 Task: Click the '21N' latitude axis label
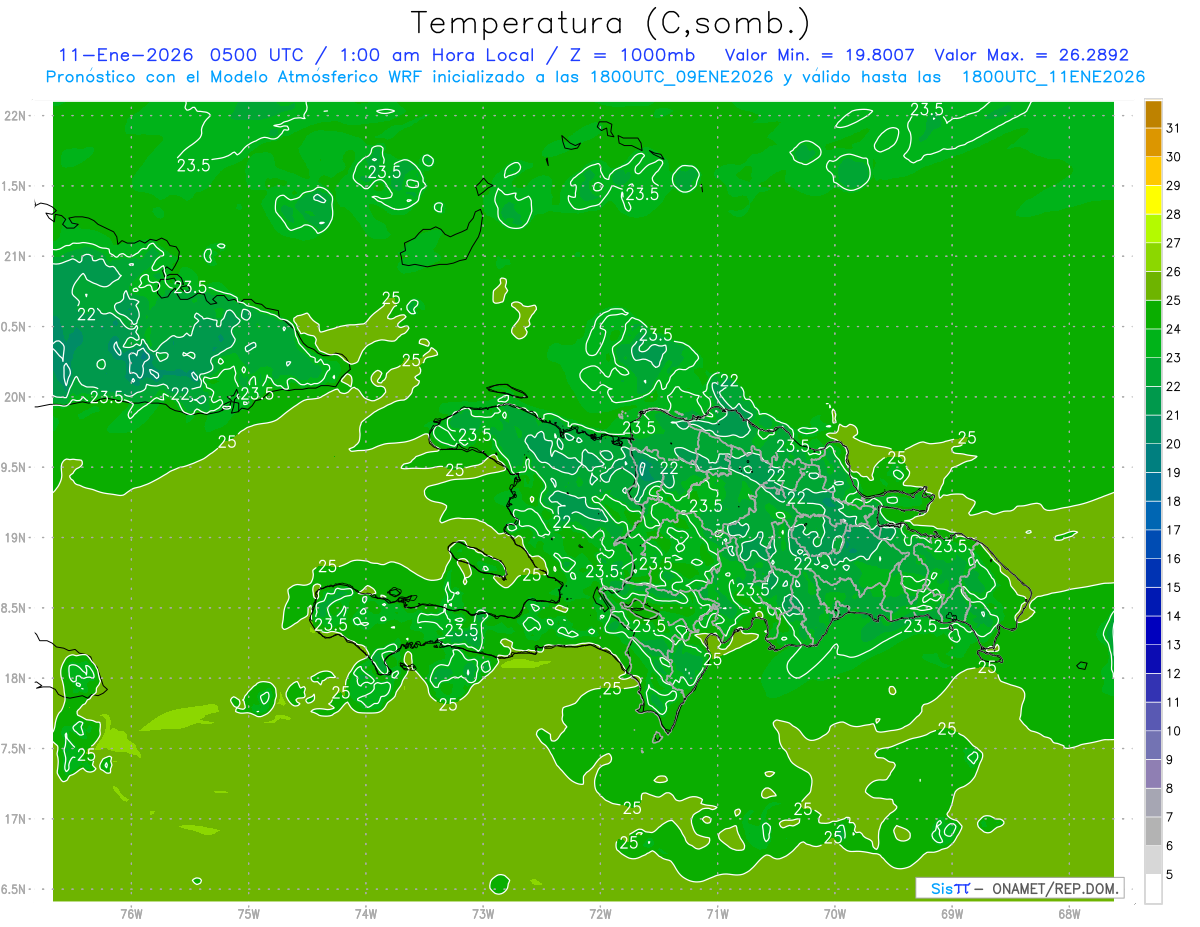coord(17,256)
